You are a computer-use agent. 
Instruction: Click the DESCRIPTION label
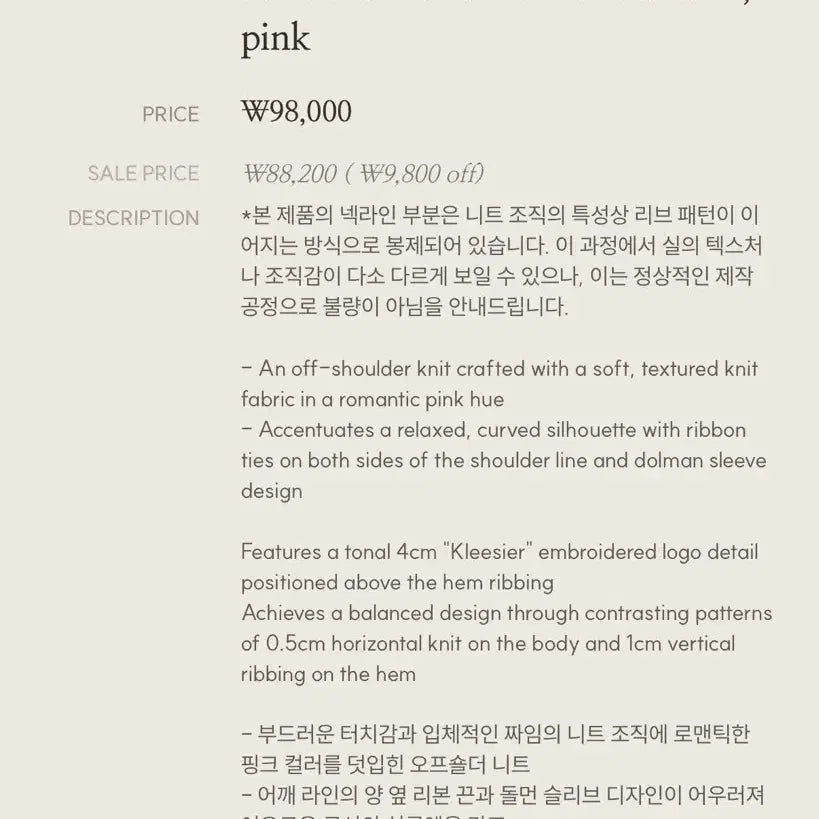[133, 218]
